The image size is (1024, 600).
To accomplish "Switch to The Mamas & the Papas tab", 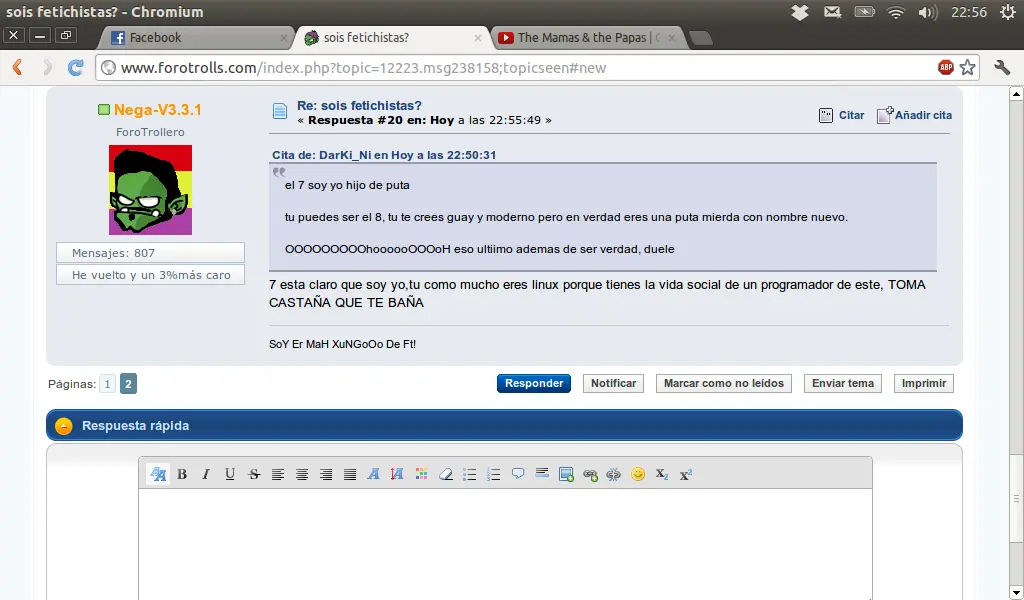I will (x=588, y=38).
